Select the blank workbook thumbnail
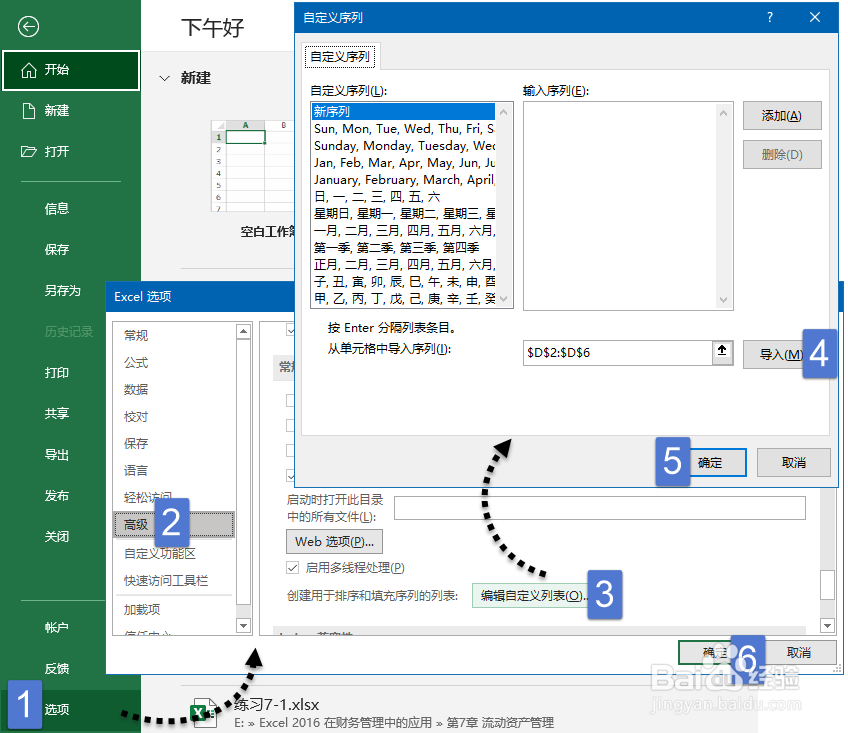848x733 pixels. (x=253, y=167)
